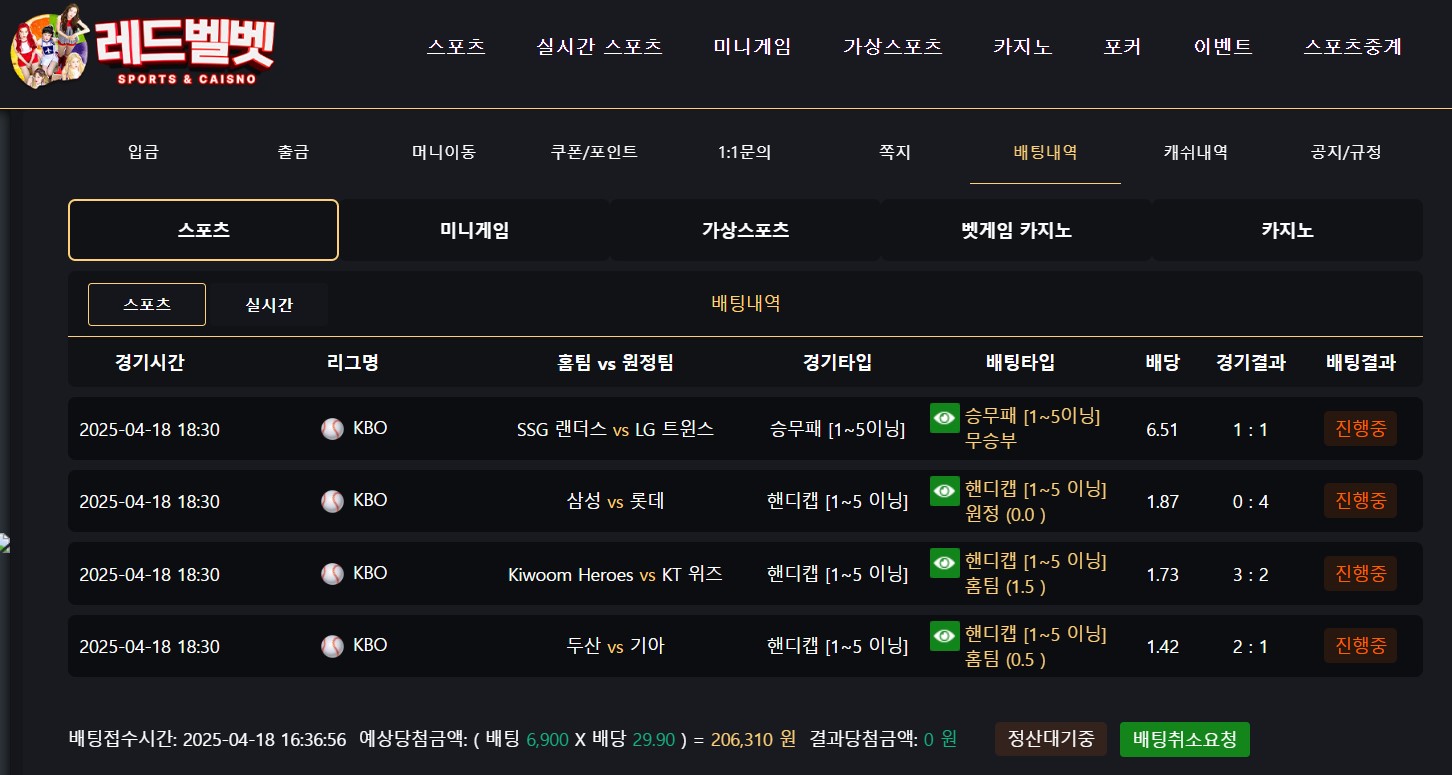This screenshot has width=1452, height=775.
Task: Click the 배당 column header
Action: pos(1162,363)
